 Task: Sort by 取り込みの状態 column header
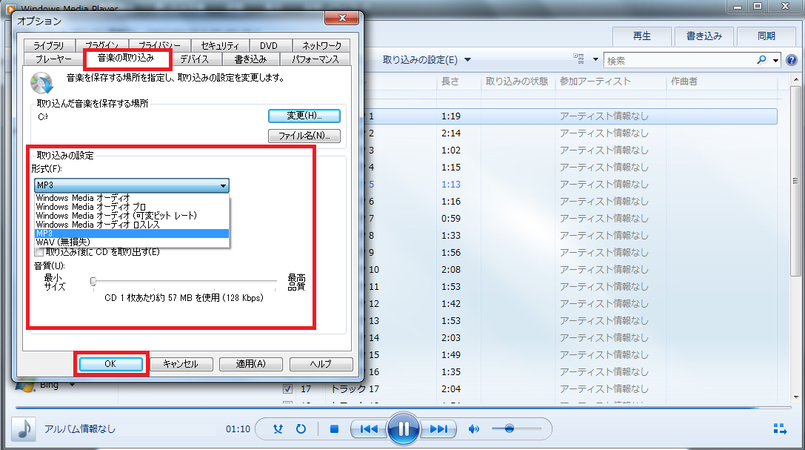click(517, 81)
